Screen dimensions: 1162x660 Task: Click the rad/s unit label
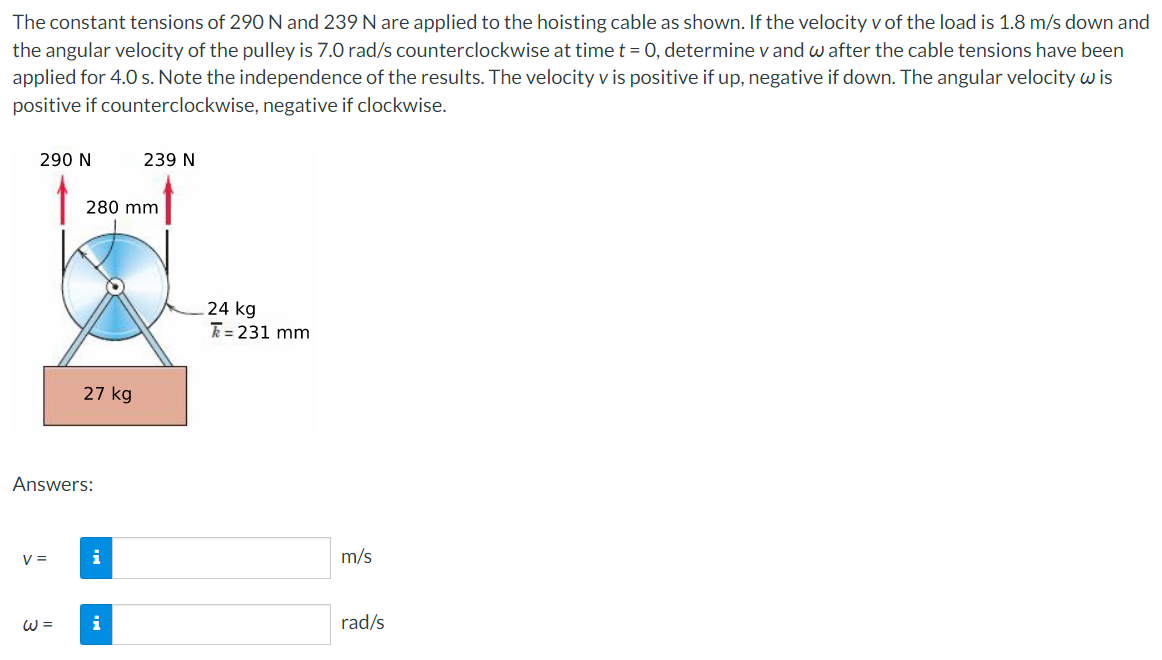362,623
